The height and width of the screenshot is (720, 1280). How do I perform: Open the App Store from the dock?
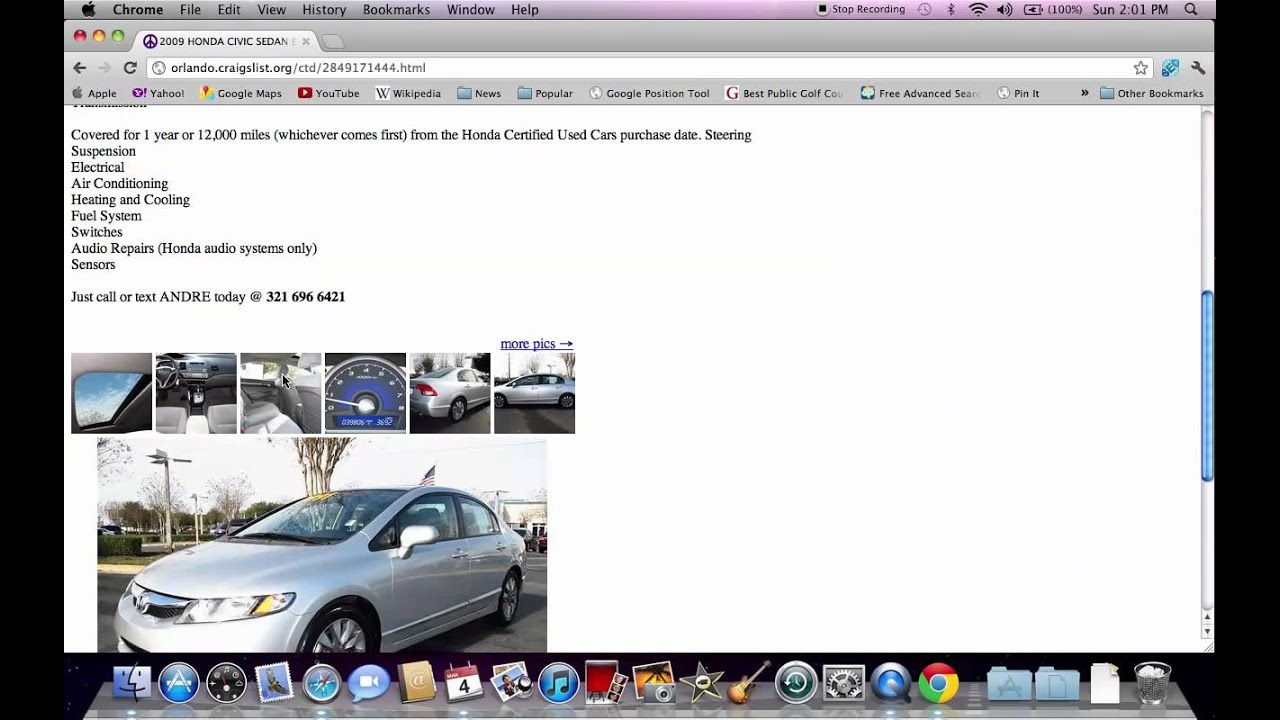(179, 683)
